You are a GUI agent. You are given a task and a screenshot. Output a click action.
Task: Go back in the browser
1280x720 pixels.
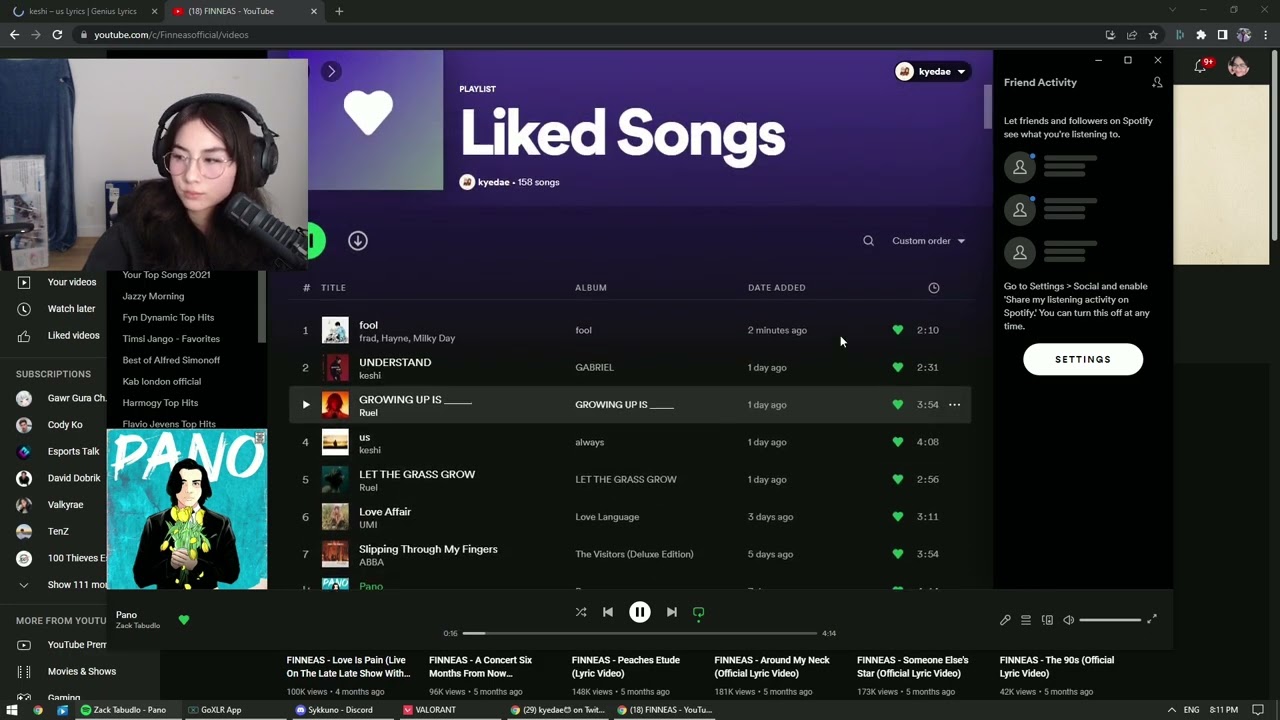point(14,35)
